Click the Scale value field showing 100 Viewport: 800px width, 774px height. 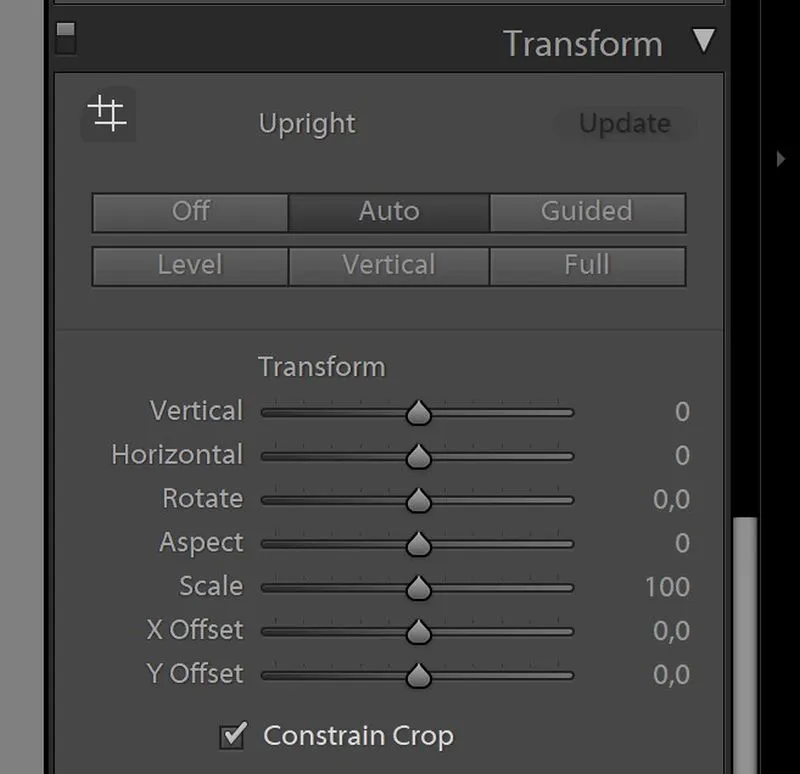tap(667, 587)
